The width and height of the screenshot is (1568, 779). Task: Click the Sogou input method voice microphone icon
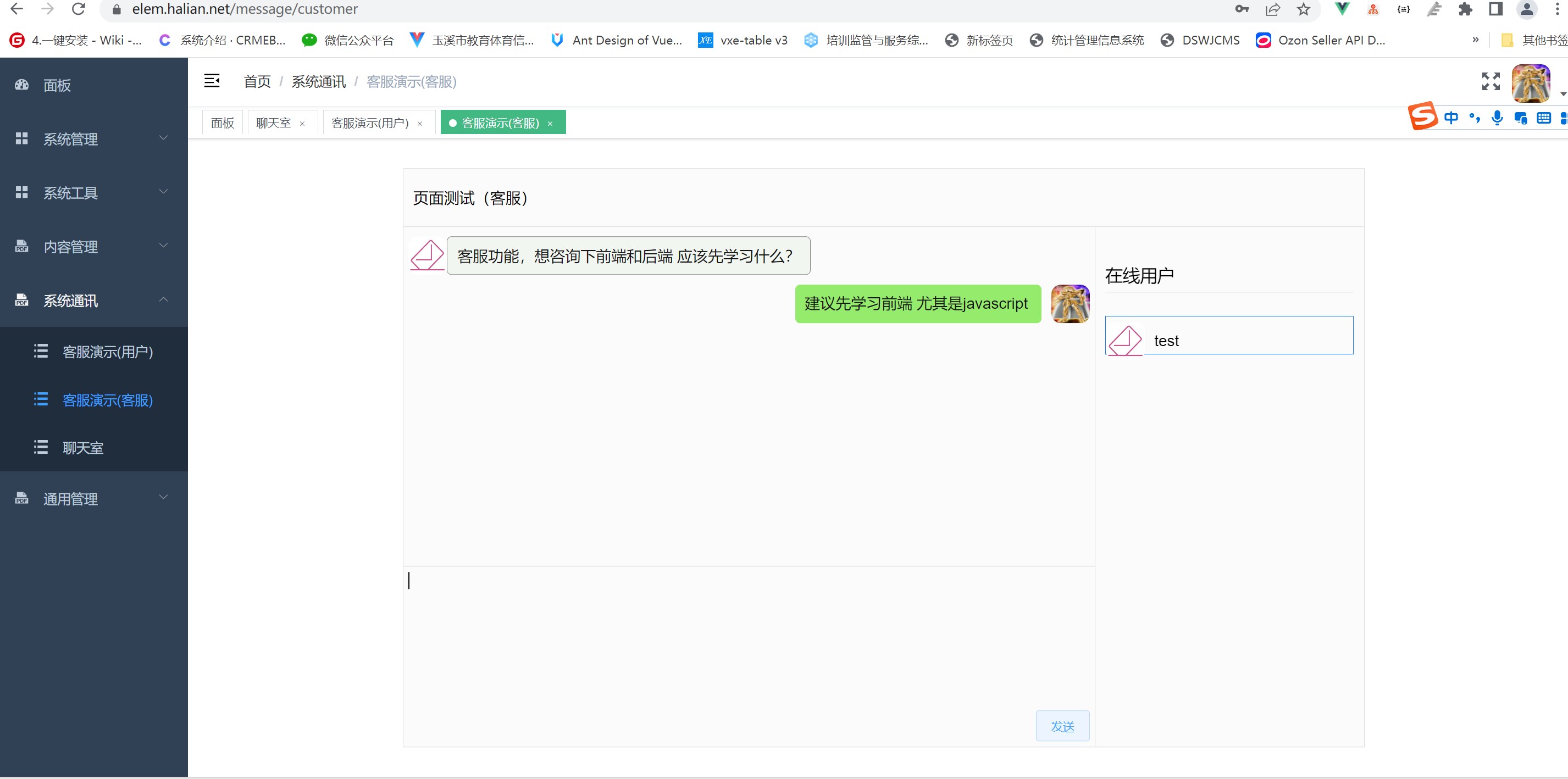click(x=1498, y=118)
